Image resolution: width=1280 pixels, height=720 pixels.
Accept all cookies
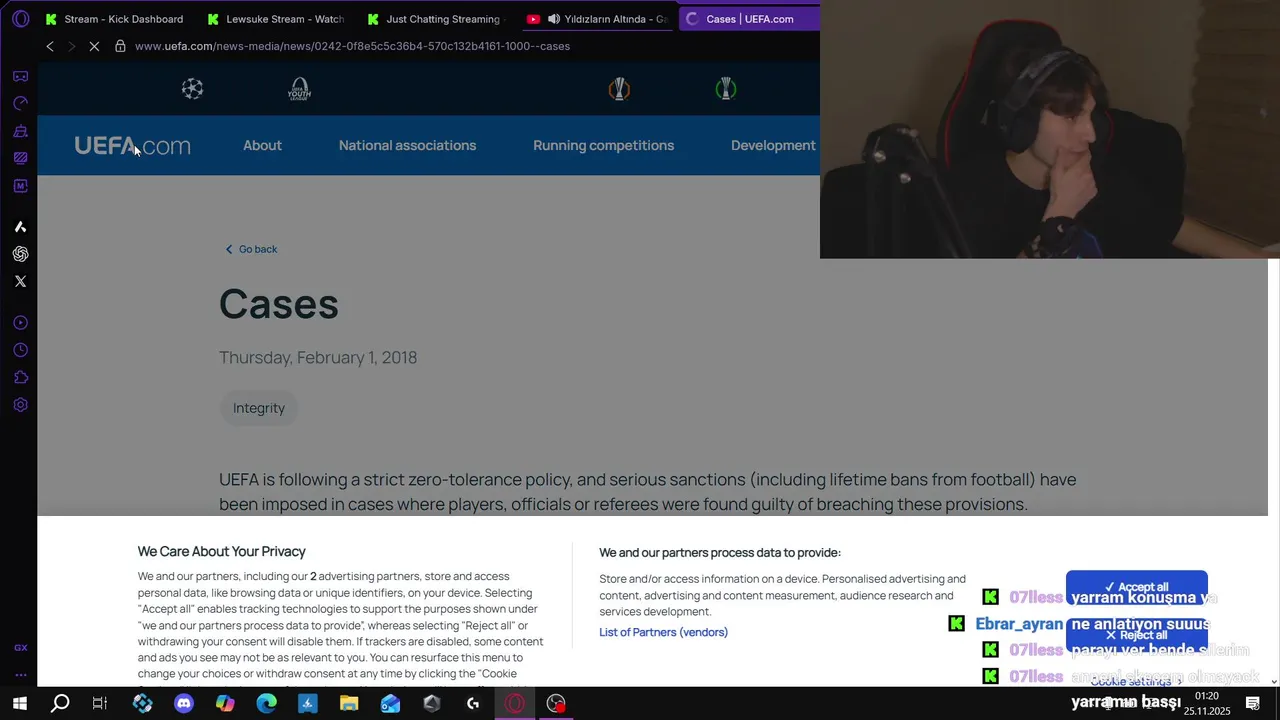pos(1136,587)
